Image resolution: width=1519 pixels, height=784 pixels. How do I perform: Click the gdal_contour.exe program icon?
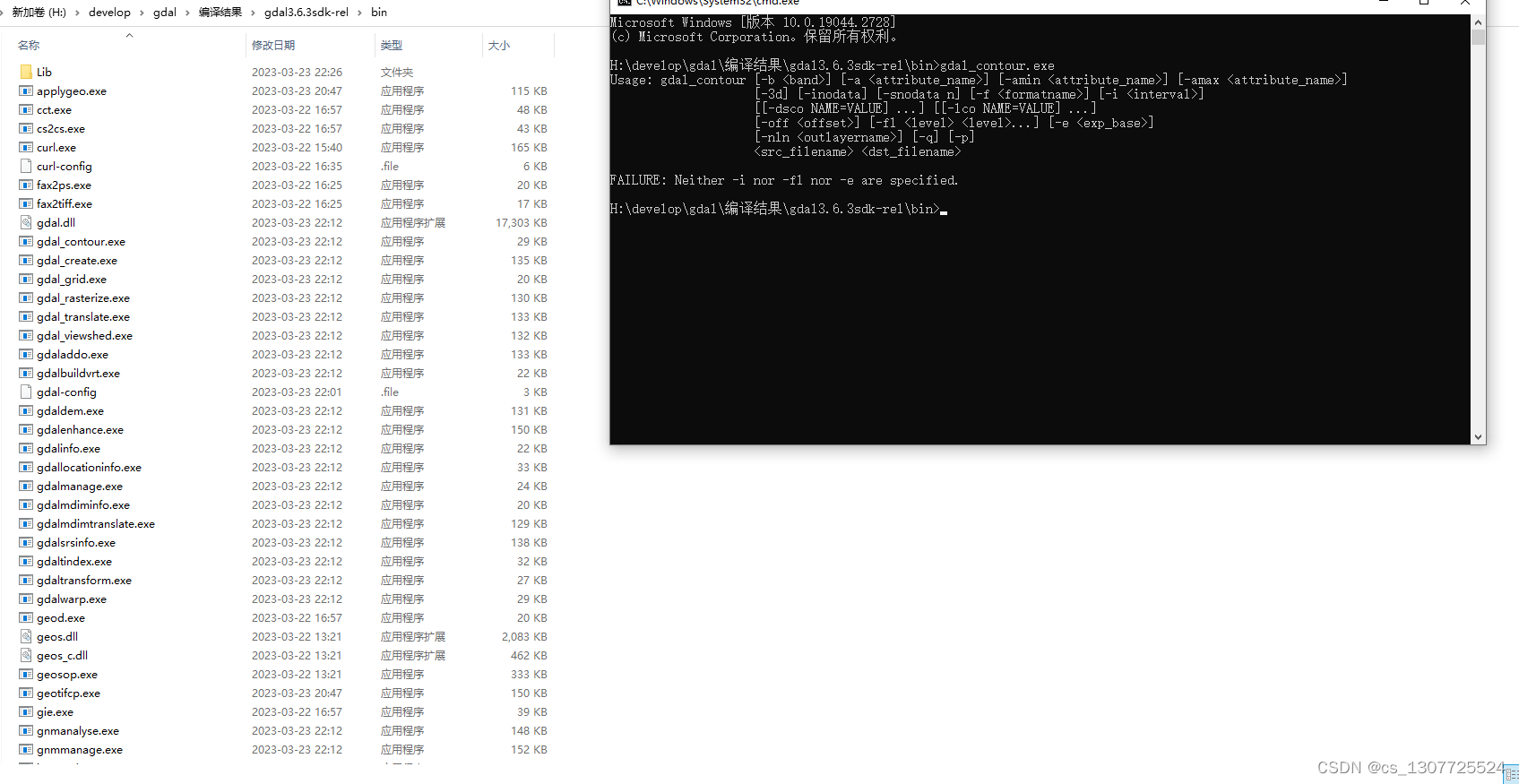(26, 241)
